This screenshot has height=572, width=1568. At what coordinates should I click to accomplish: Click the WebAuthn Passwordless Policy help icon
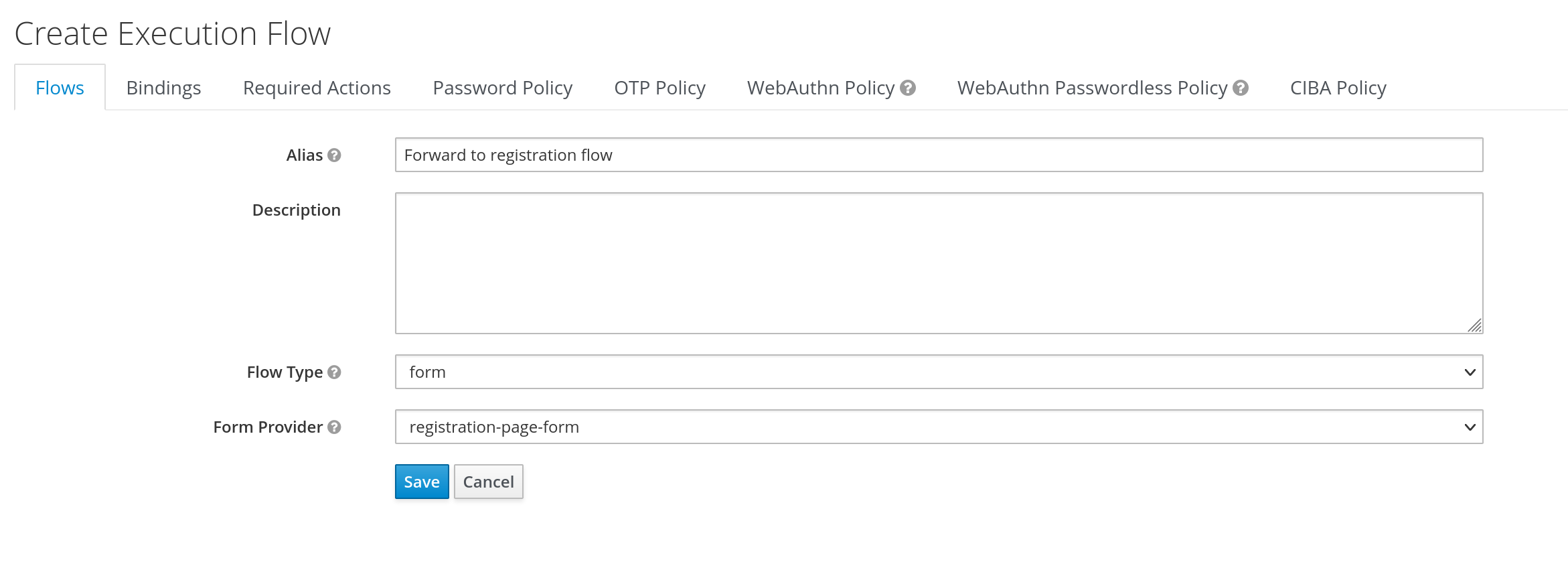(1240, 88)
